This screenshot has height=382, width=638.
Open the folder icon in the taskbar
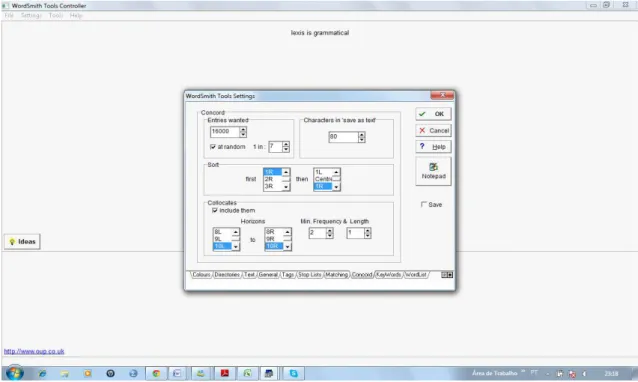coord(65,373)
